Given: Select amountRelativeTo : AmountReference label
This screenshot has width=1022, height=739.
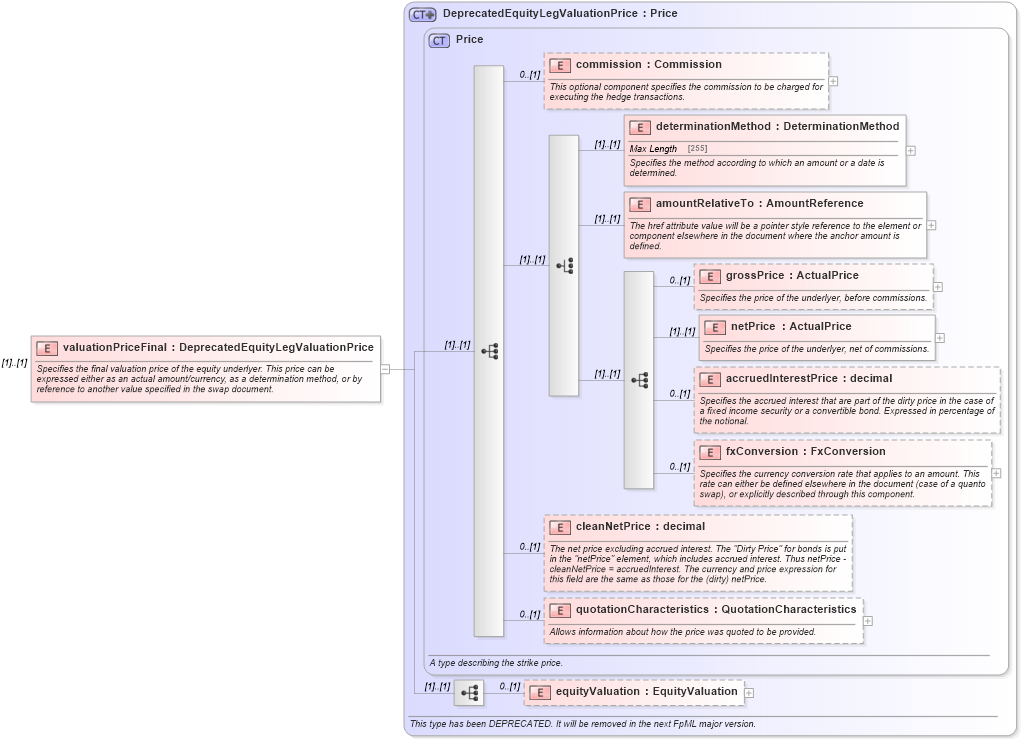Looking at the screenshot, I should pos(759,203).
